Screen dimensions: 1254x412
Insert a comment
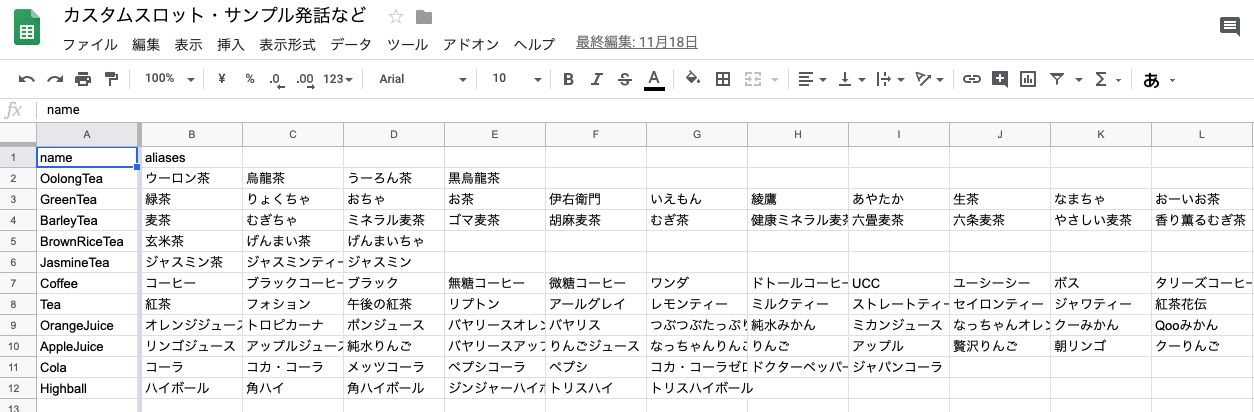[999, 79]
